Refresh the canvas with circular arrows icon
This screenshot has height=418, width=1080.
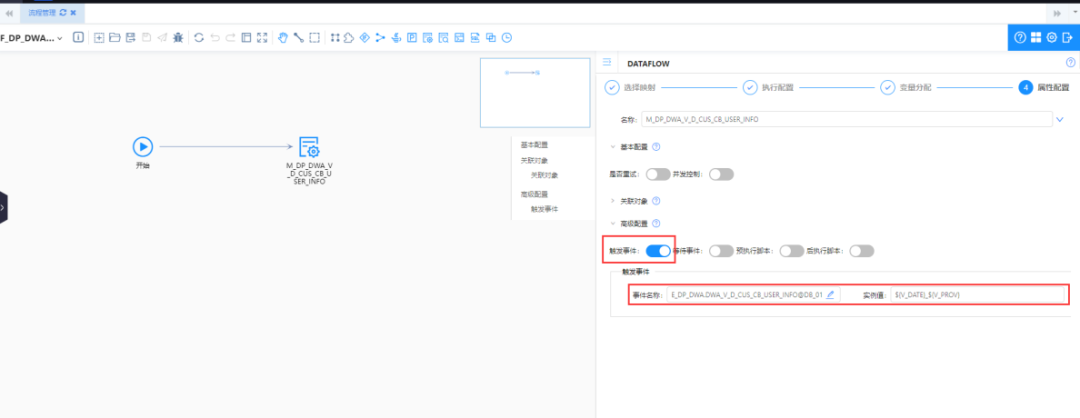coord(198,38)
